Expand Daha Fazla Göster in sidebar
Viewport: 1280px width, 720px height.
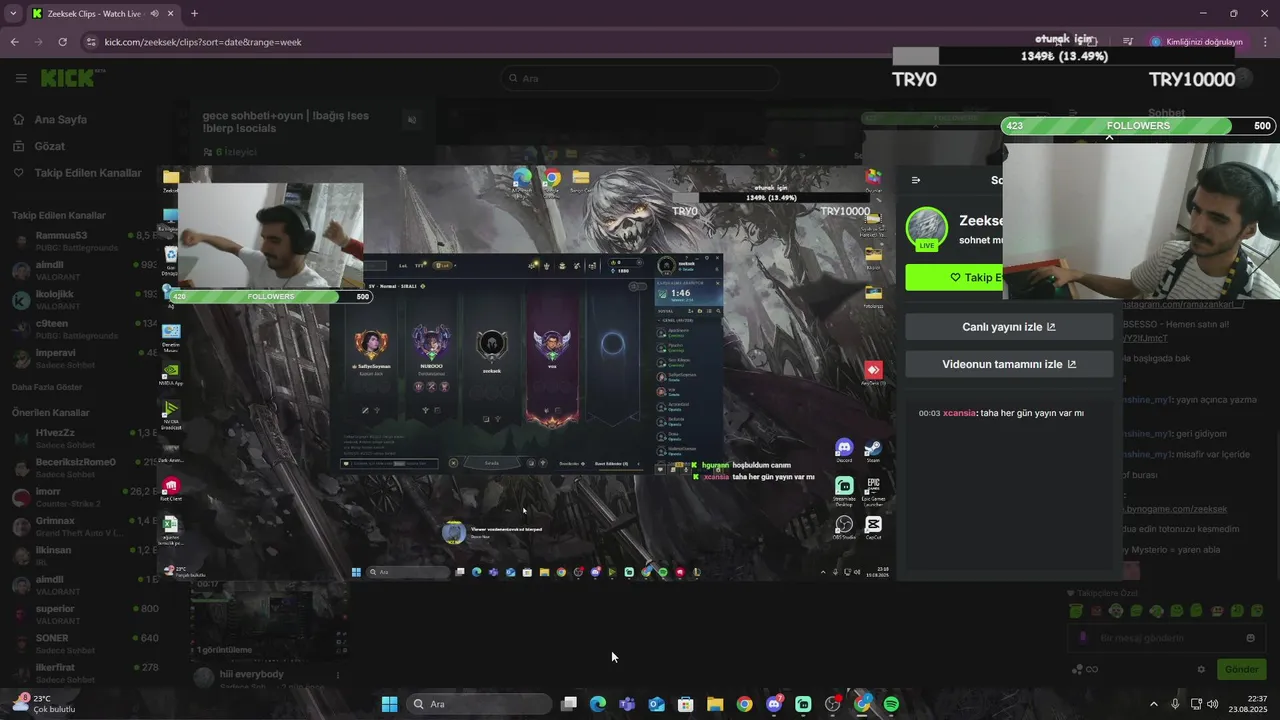(47, 387)
